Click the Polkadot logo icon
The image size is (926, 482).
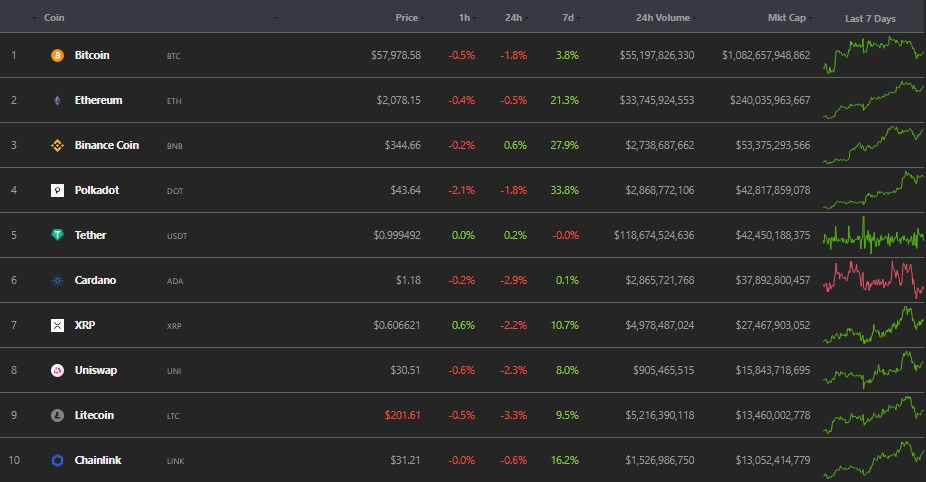coord(57,190)
